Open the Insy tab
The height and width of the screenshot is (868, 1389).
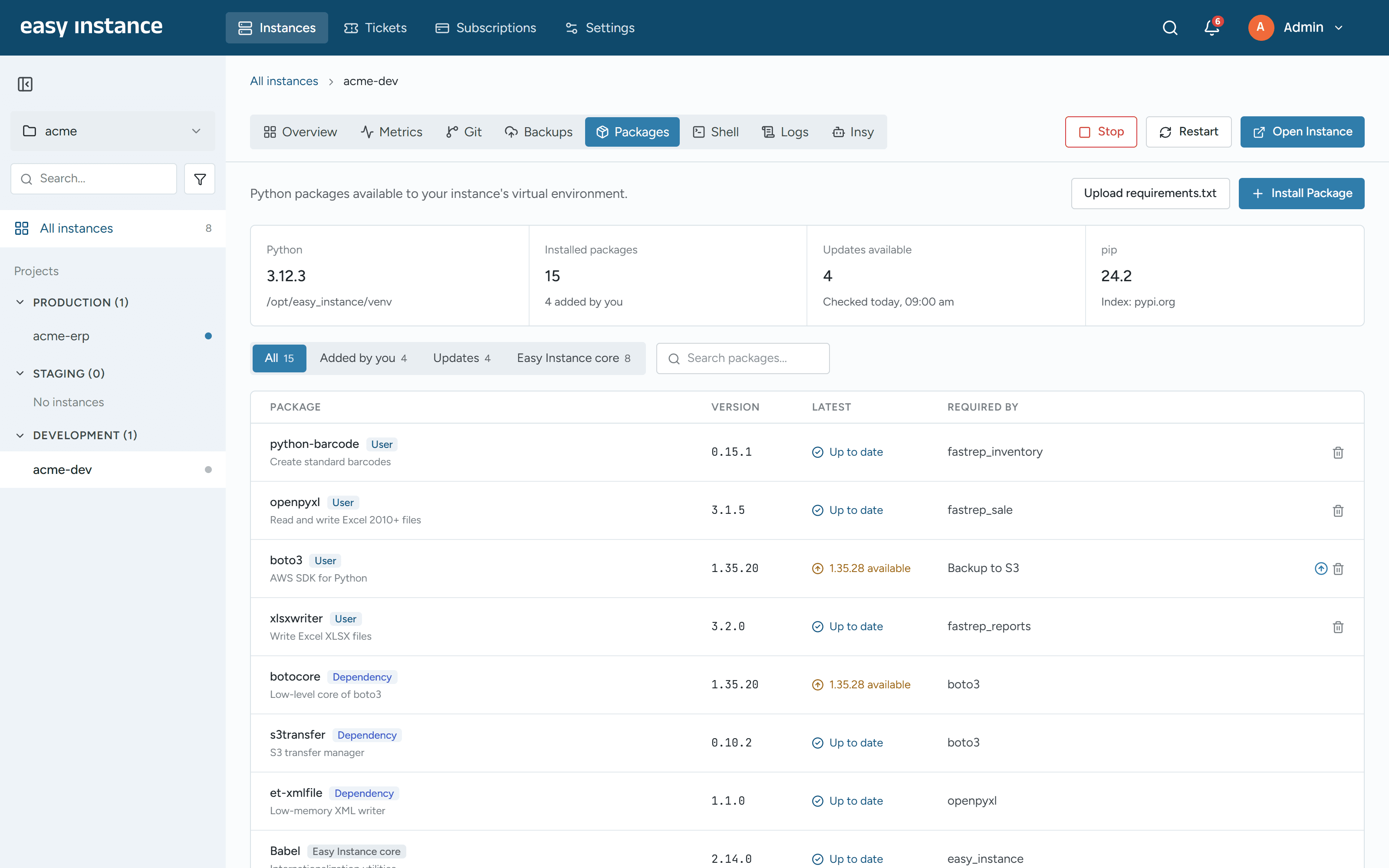pos(853,132)
